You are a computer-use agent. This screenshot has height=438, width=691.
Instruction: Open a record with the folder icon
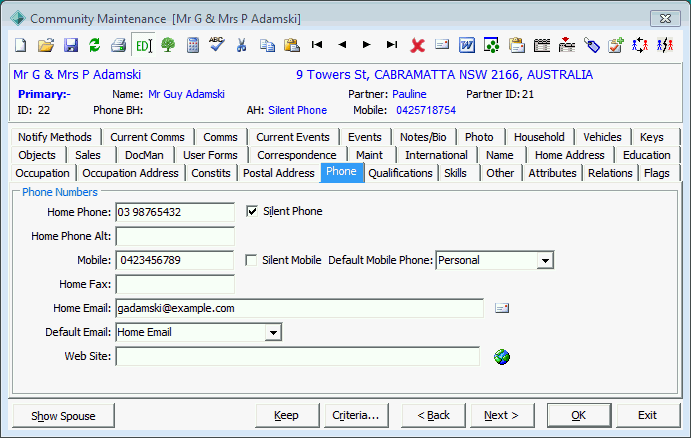pyautogui.click(x=45, y=45)
